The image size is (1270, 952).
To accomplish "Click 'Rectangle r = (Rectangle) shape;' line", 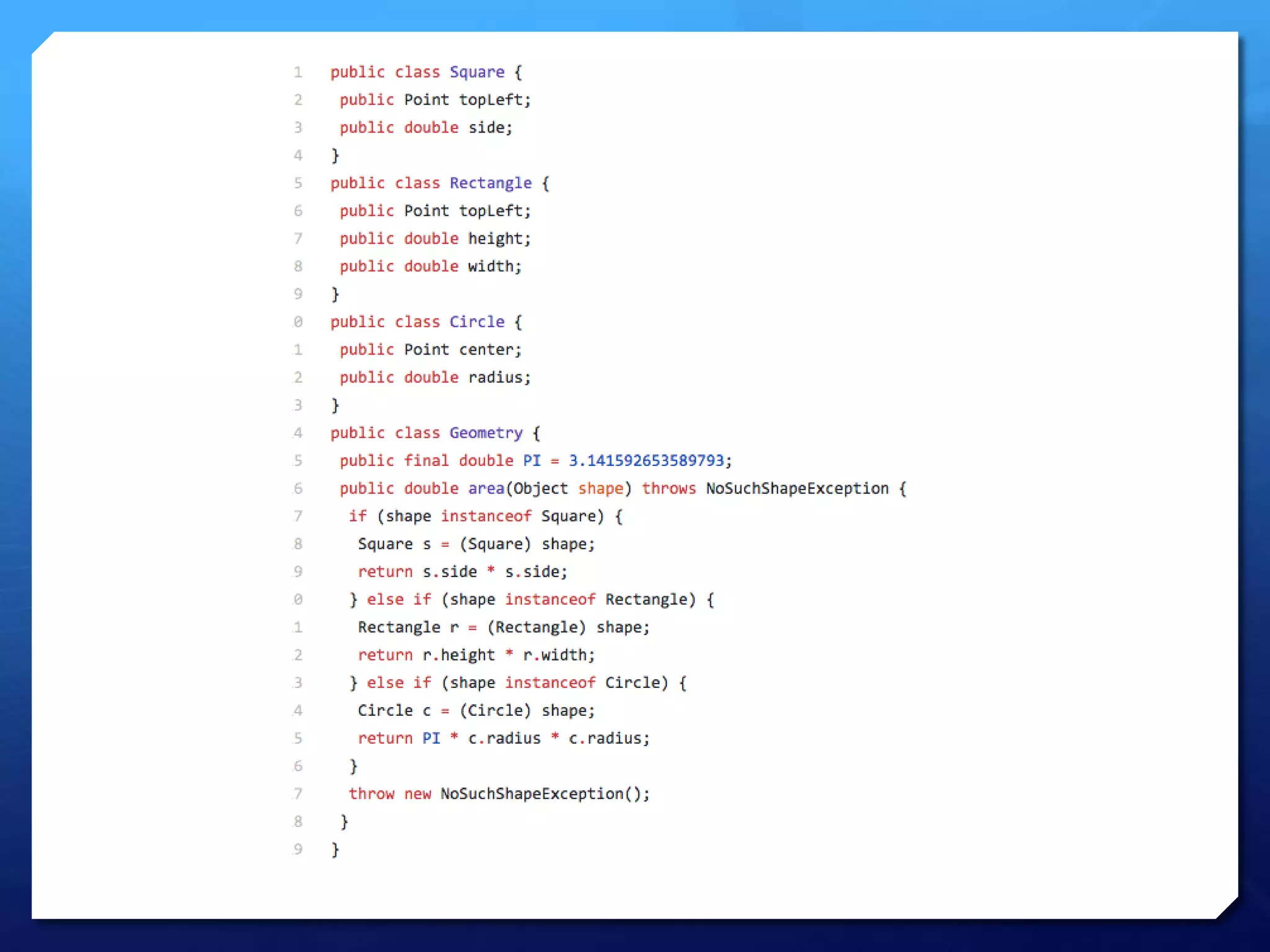I will (x=503, y=627).
